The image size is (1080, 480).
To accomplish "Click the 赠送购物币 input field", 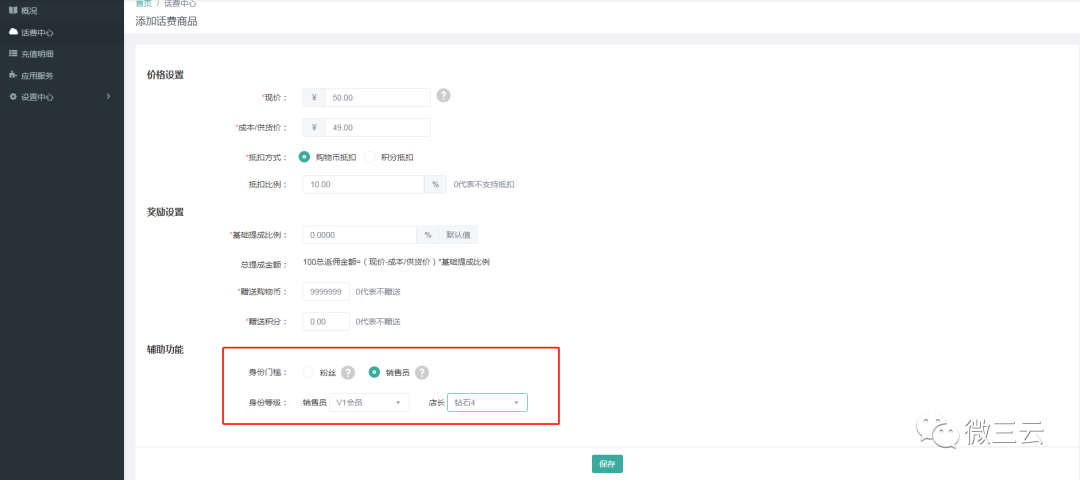I will click(x=326, y=292).
